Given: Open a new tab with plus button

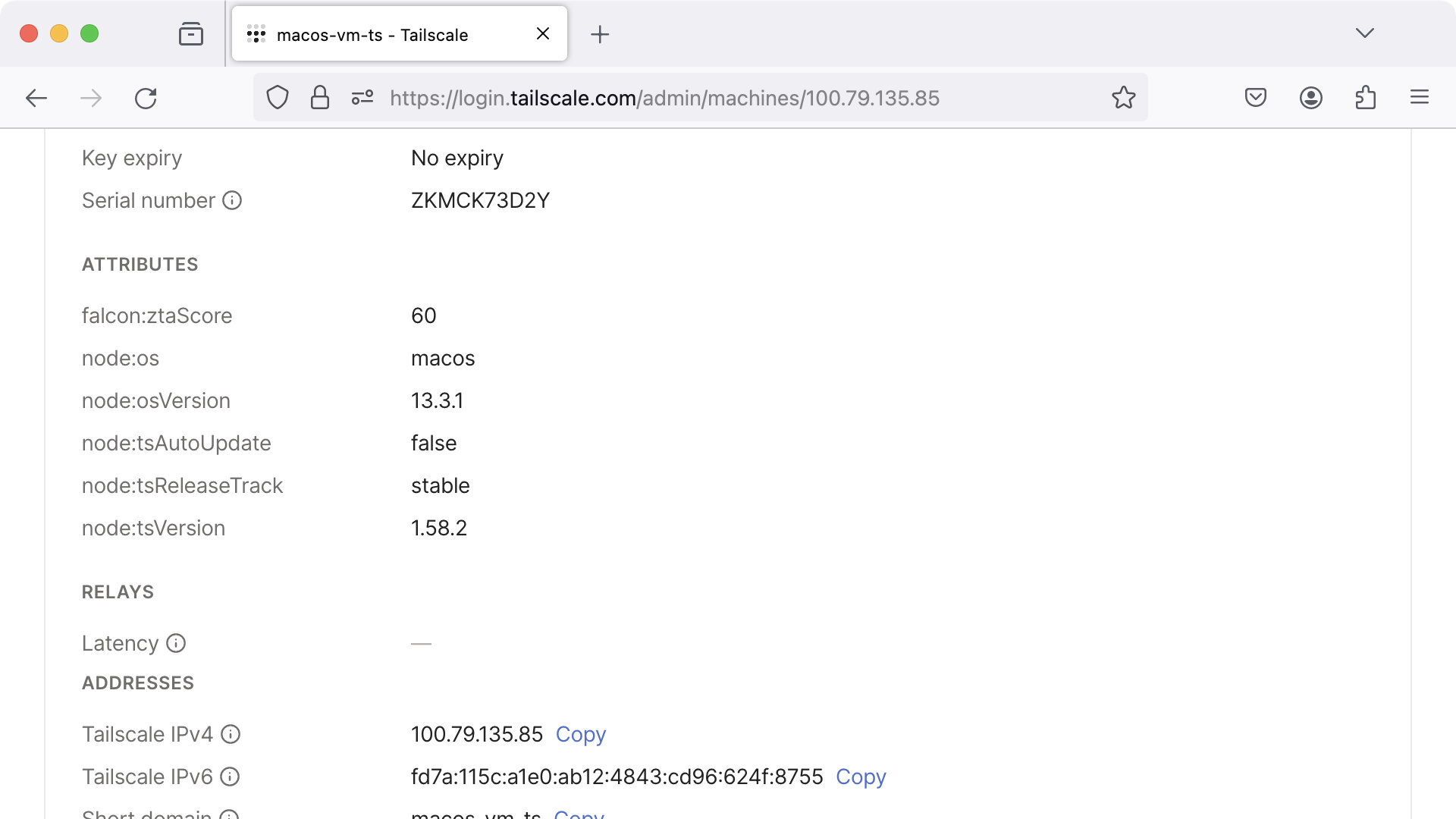Looking at the screenshot, I should tap(600, 35).
